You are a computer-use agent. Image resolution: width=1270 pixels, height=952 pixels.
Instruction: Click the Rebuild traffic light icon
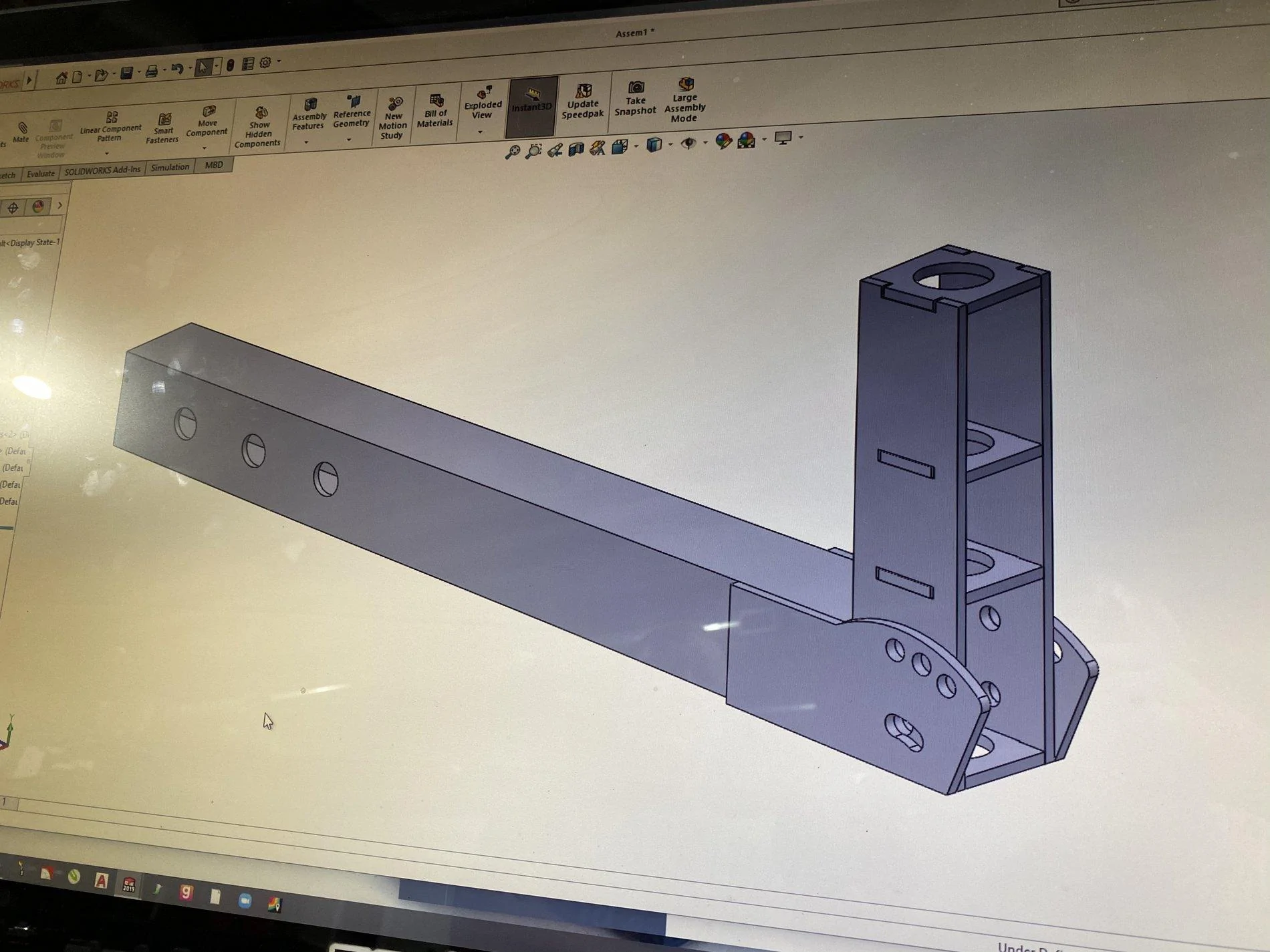(230, 65)
